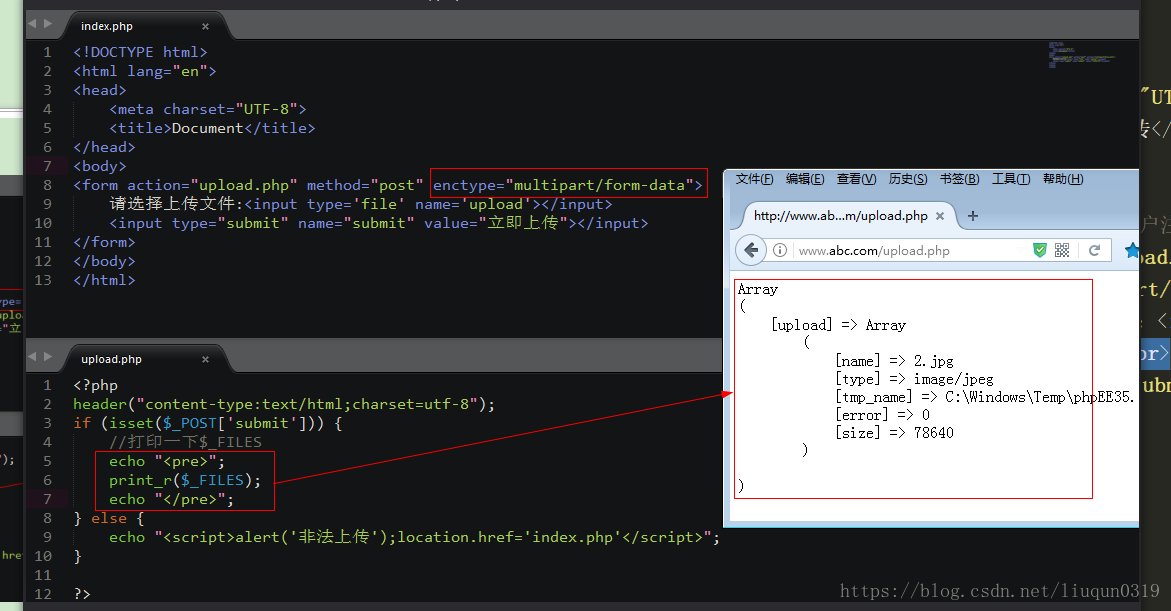The height and width of the screenshot is (611, 1171).
Task: Click the <title>Document</title> line
Action: (x=212, y=128)
